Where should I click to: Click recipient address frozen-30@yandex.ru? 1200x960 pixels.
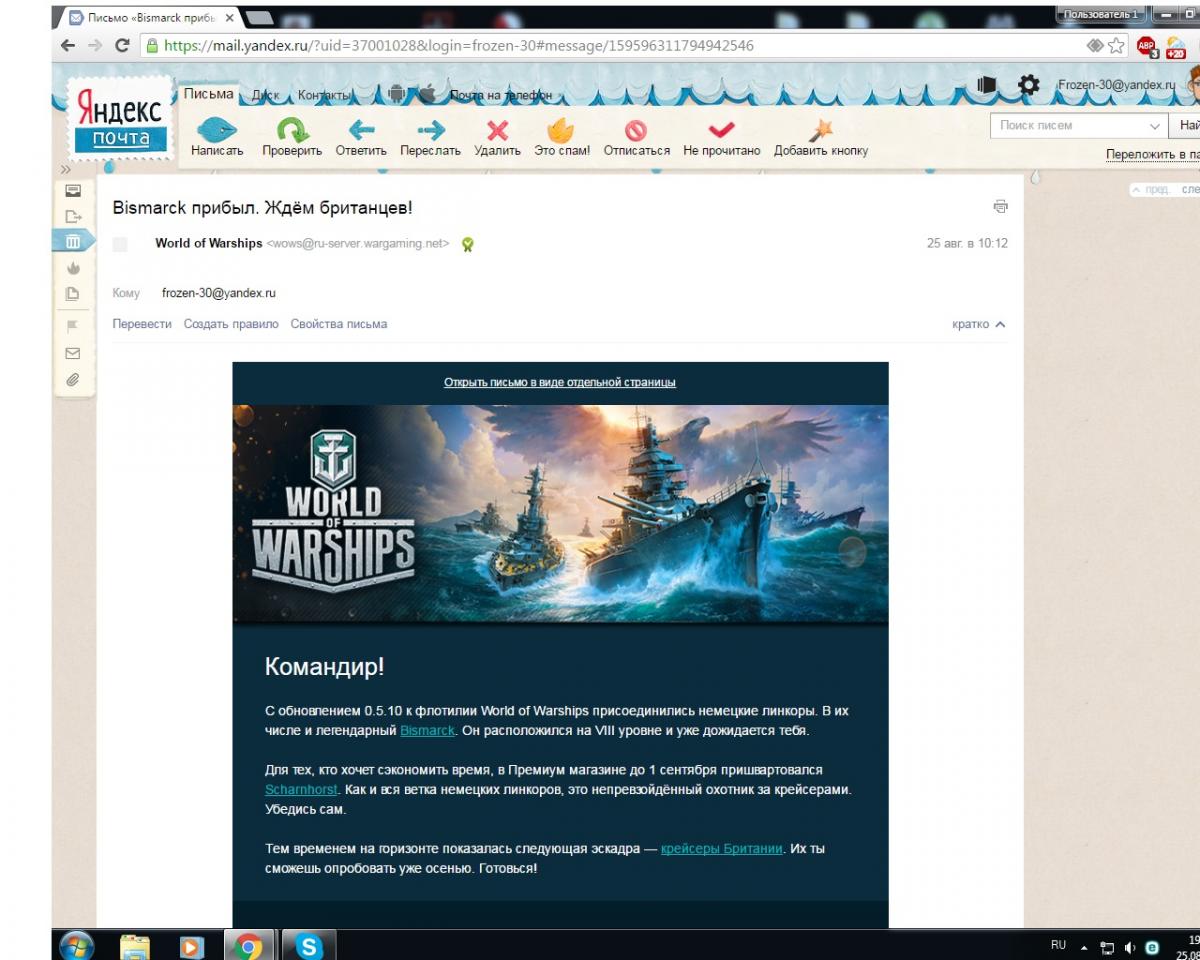click(219, 293)
